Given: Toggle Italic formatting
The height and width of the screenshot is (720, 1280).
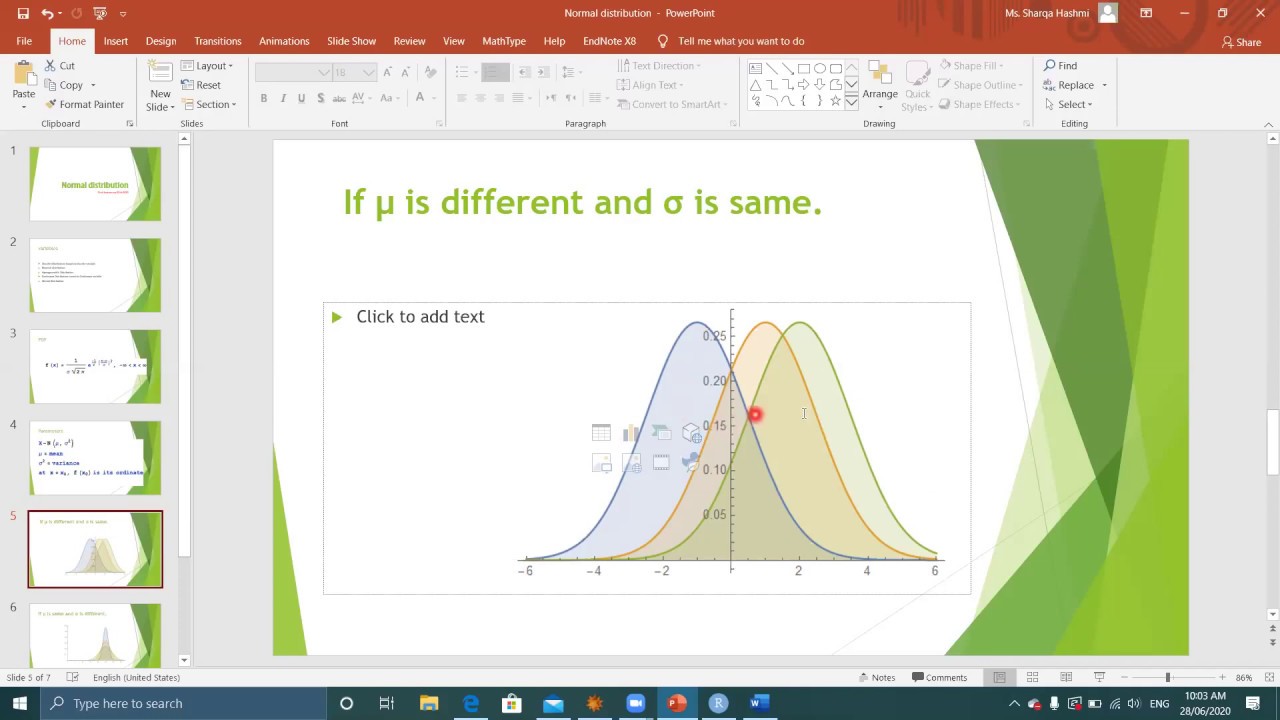Looking at the screenshot, I should (x=283, y=98).
